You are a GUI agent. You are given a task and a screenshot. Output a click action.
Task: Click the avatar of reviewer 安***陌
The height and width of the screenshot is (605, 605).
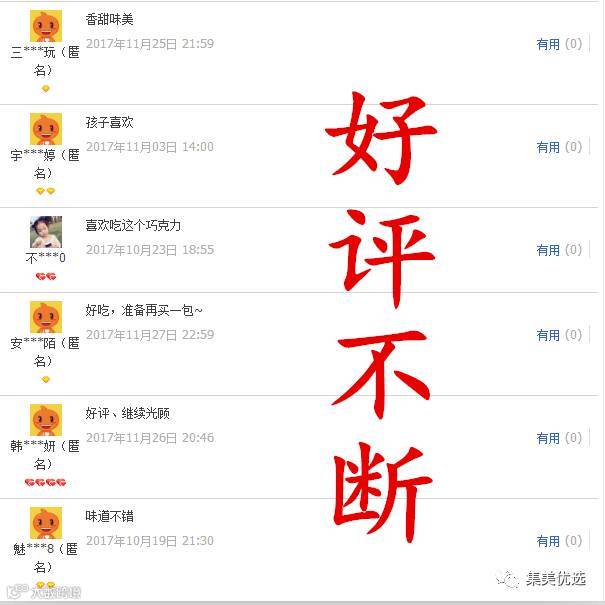point(46,317)
